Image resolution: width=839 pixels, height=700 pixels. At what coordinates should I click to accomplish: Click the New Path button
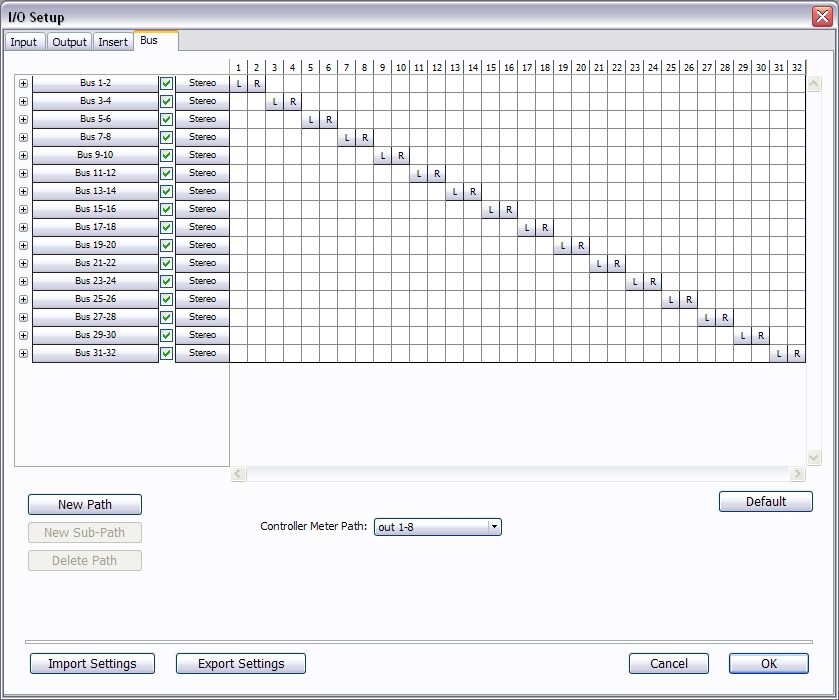click(x=85, y=505)
